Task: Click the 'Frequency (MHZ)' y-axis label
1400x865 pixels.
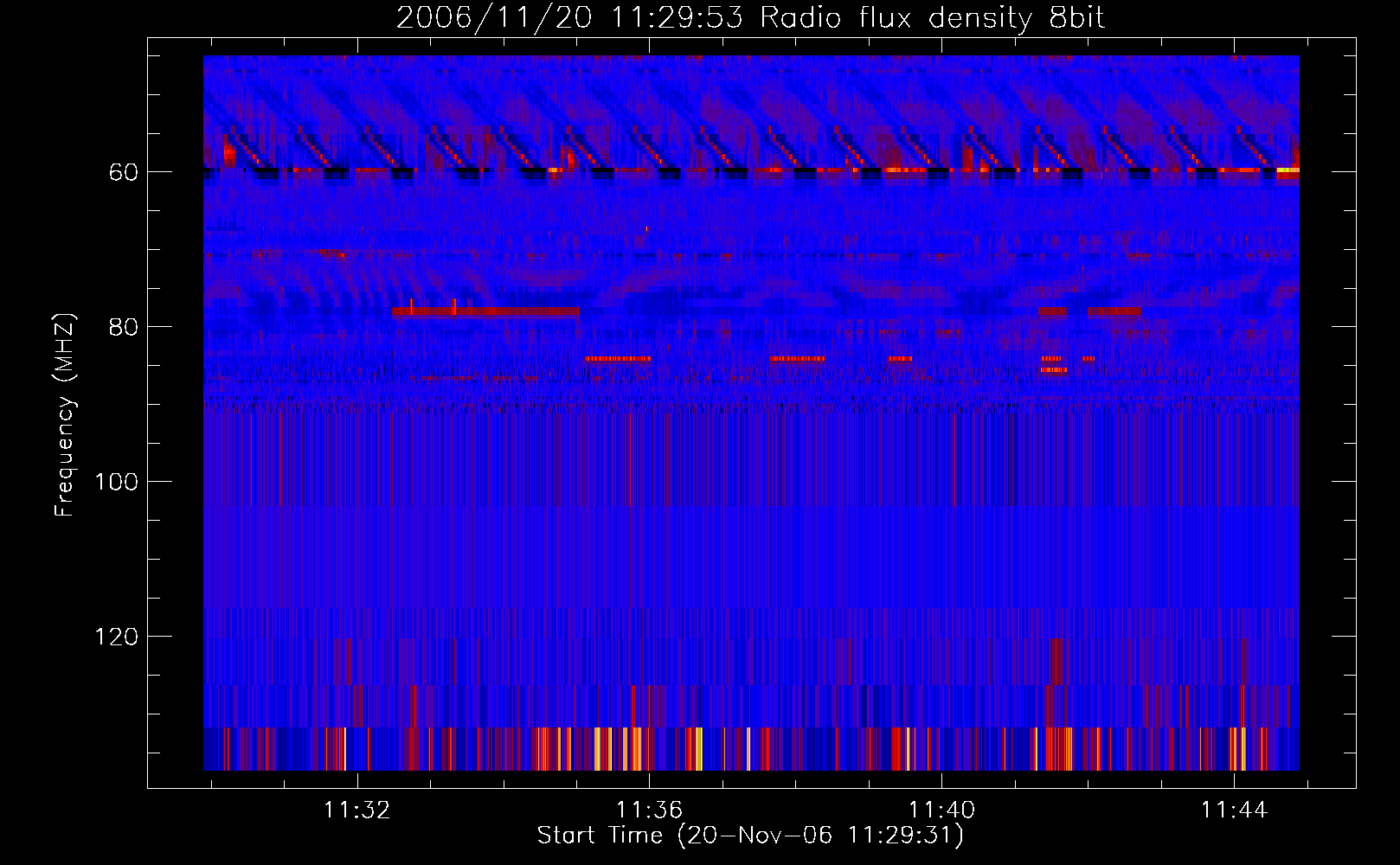Action: [65, 414]
